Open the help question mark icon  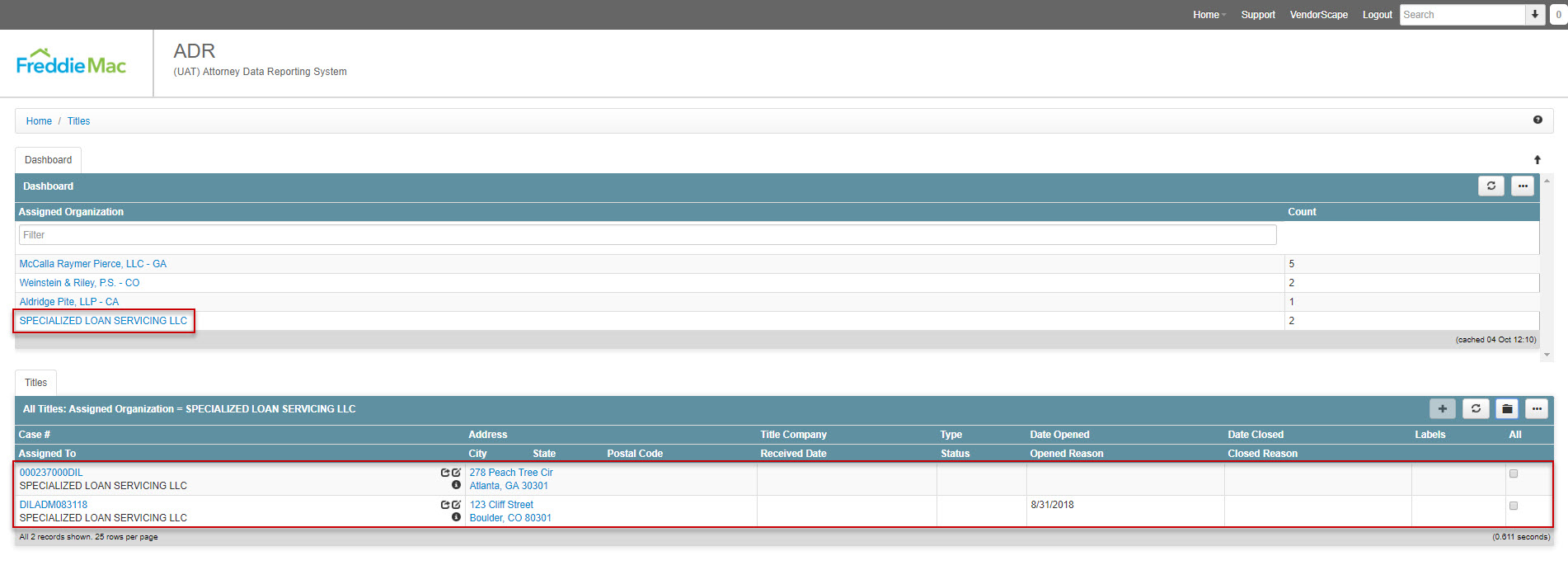tap(1537, 120)
